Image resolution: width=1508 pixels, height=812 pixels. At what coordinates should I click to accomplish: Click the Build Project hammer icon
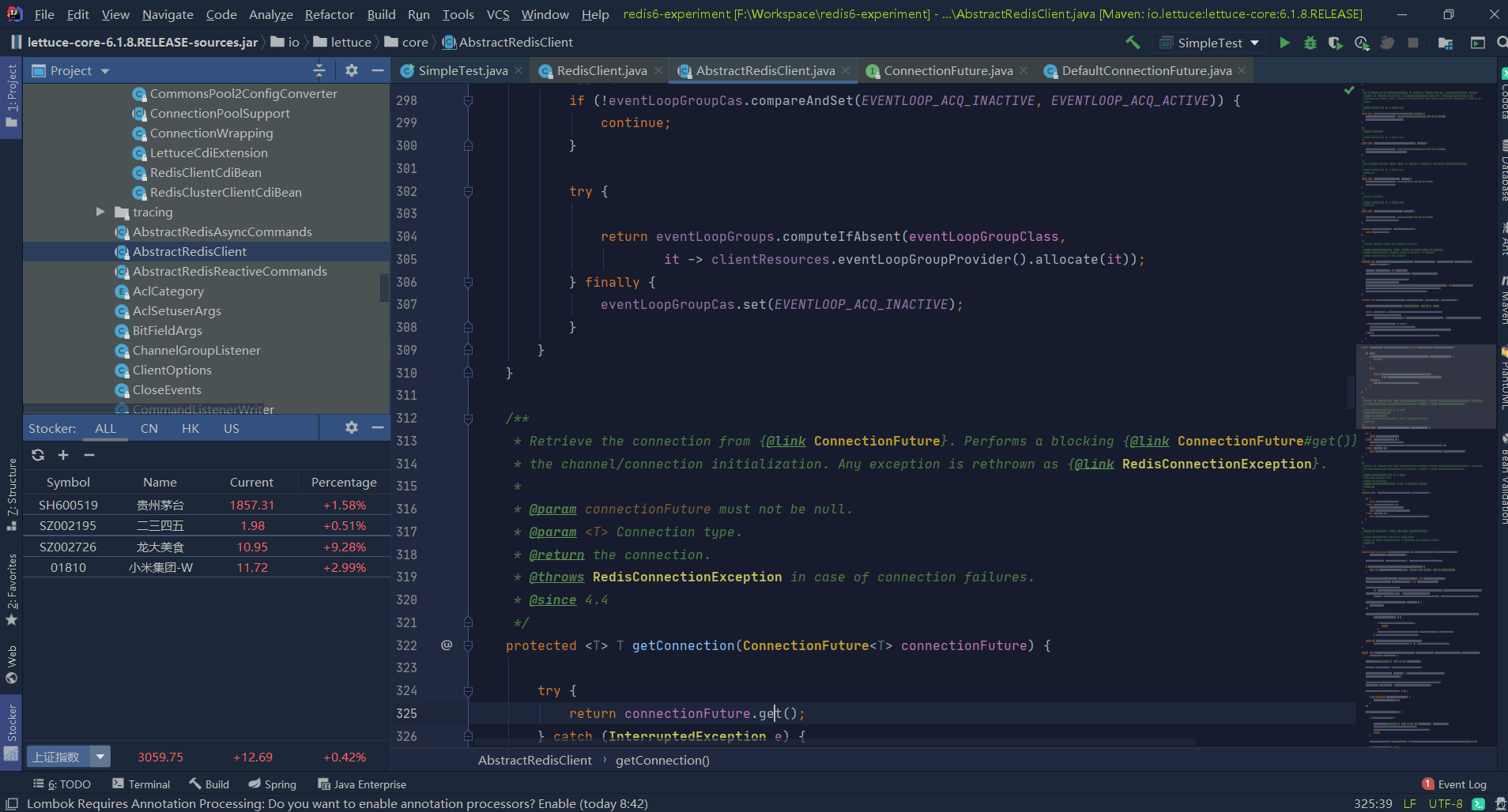[1133, 43]
